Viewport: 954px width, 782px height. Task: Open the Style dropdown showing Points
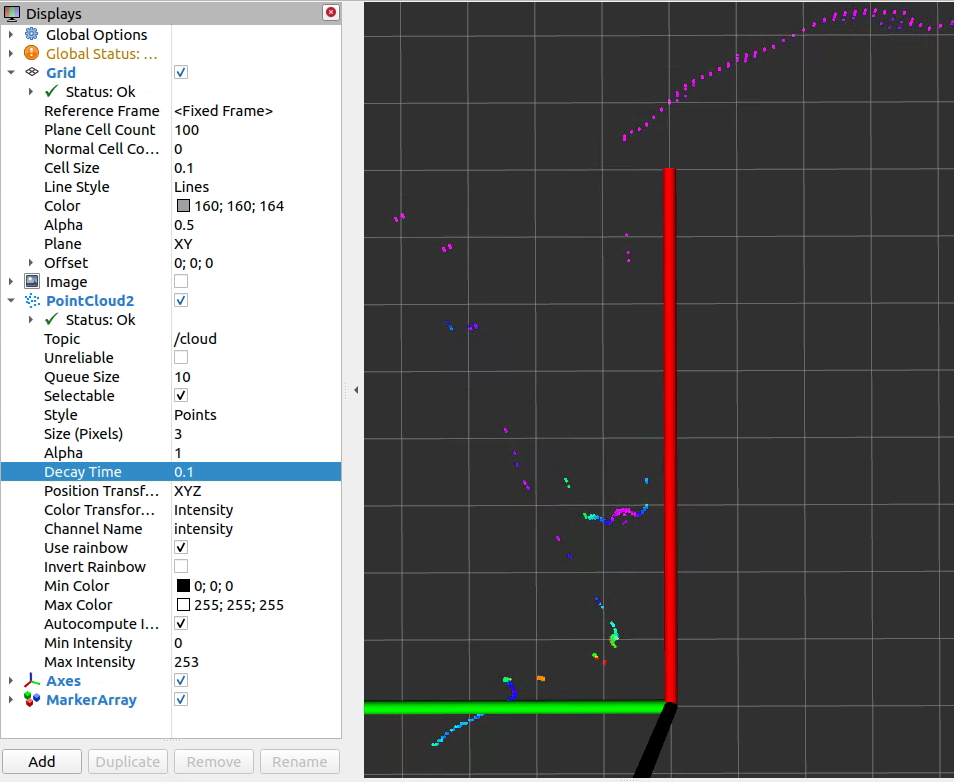tap(255, 415)
